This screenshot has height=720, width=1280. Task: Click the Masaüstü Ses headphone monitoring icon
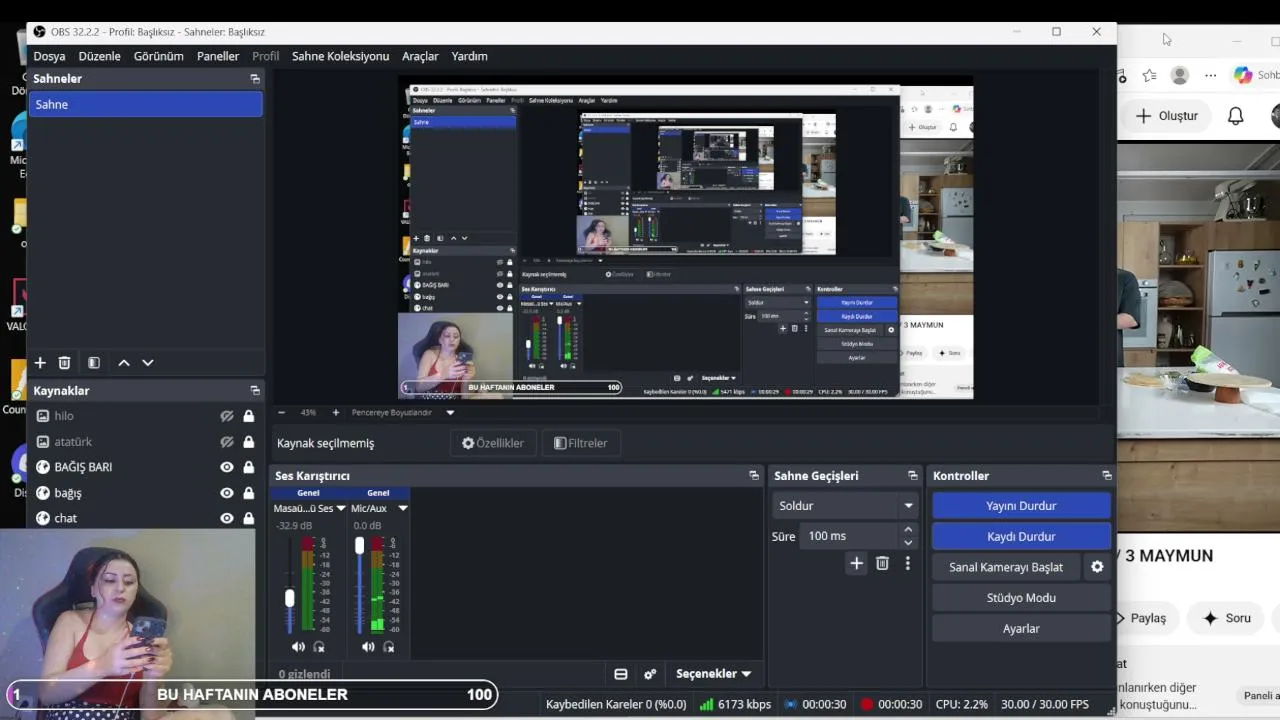click(319, 647)
